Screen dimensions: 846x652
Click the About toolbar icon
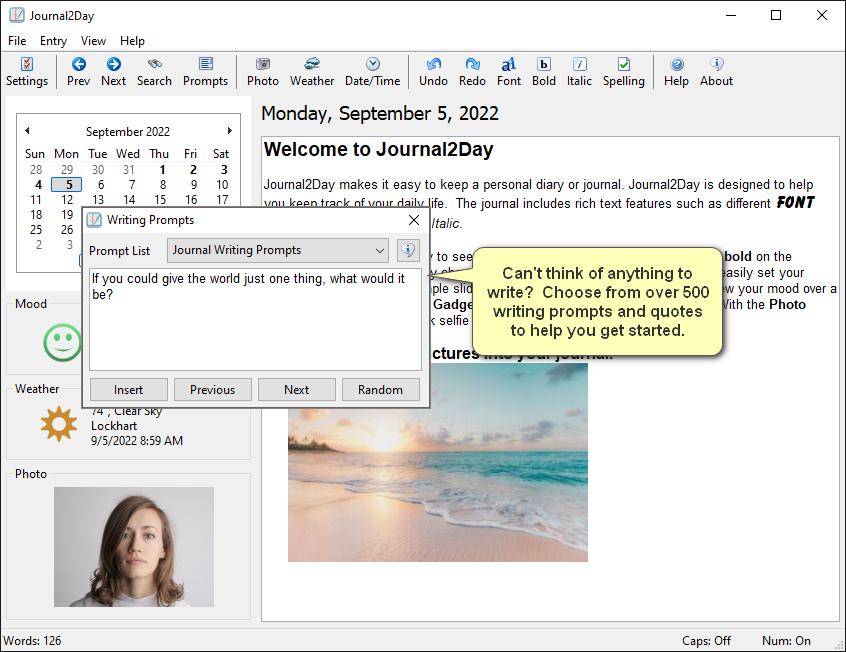(x=717, y=72)
